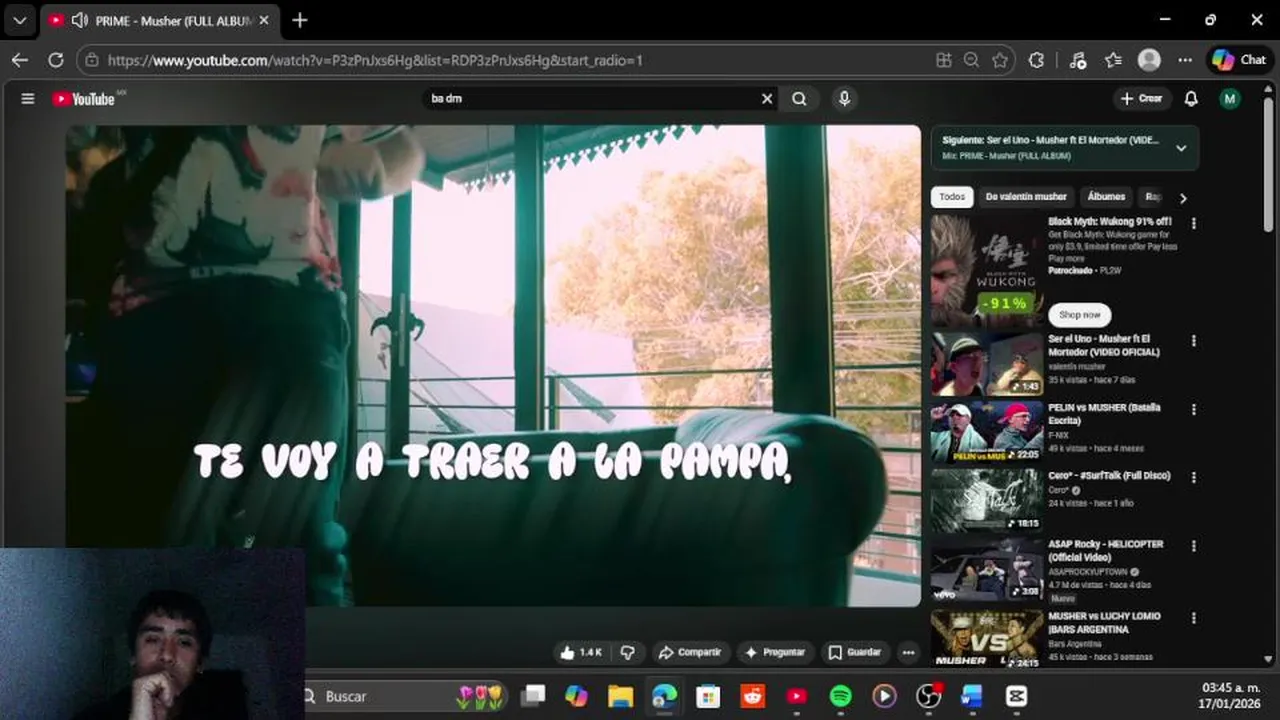
Task: Open MUSHER vs LUCHY LOMIO video thumbnail
Action: pyautogui.click(x=986, y=639)
